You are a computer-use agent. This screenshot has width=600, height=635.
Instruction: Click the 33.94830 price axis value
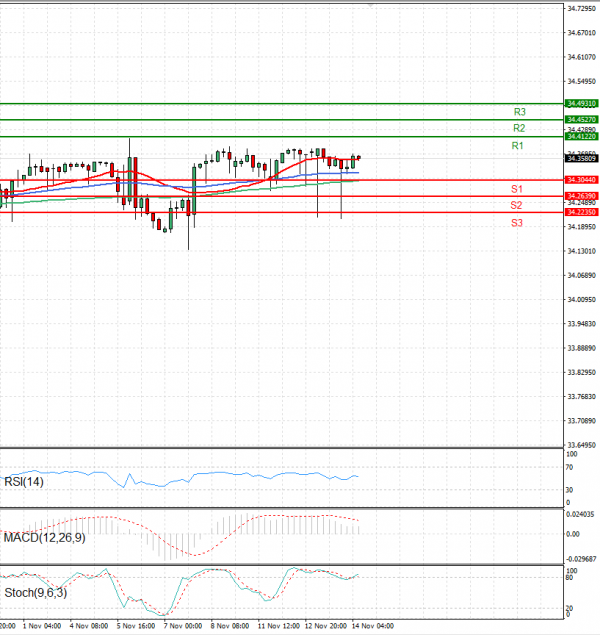pos(582,324)
